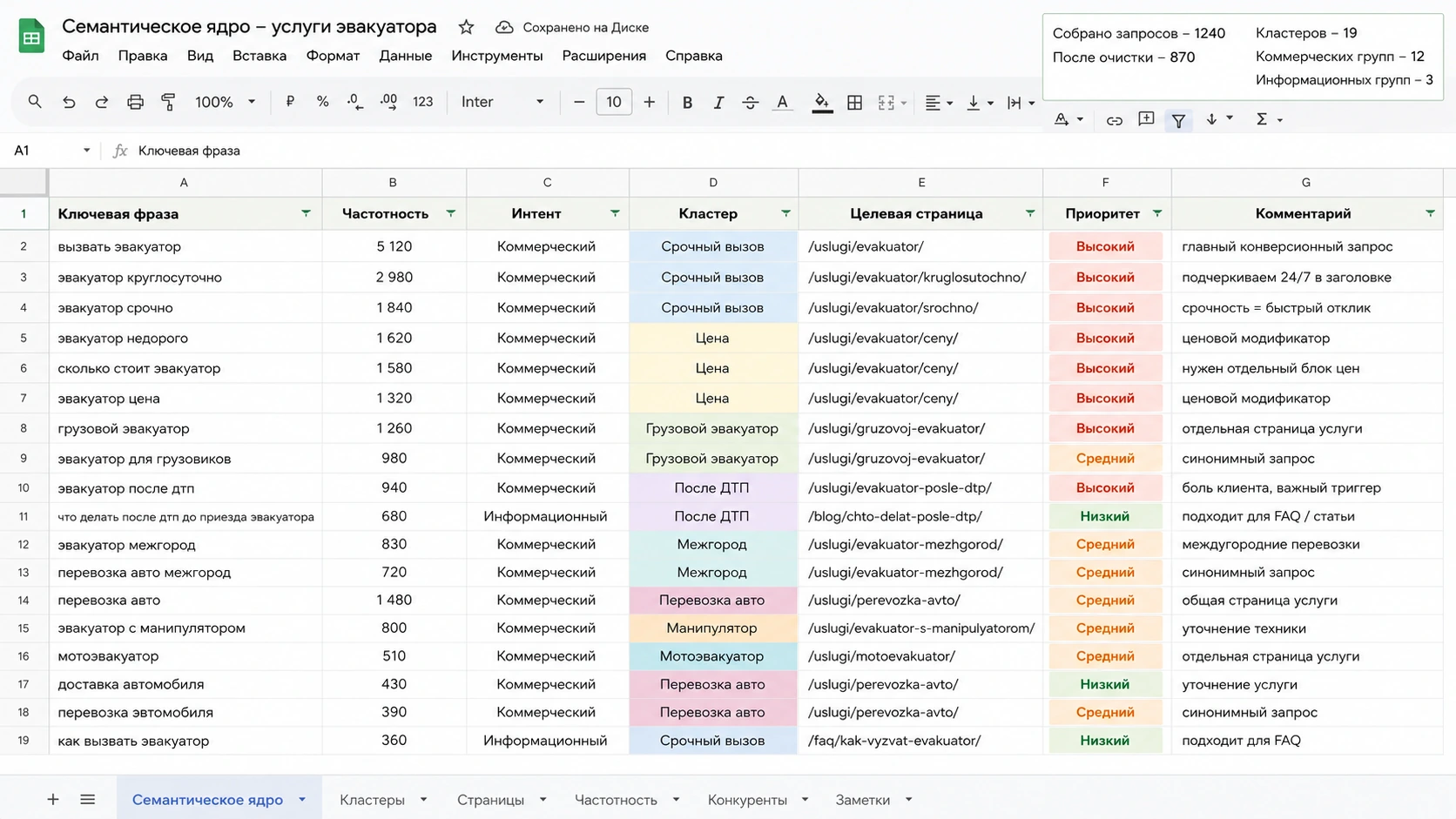
Task: Select the paint format roller icon
Action: (x=168, y=102)
